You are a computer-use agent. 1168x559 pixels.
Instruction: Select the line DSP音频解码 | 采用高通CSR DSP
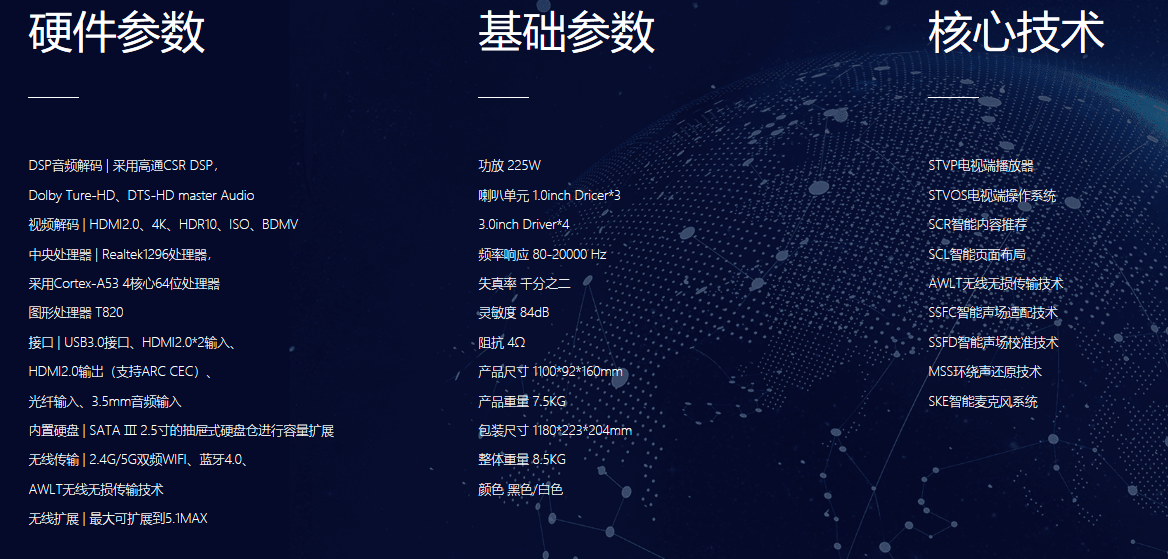(x=123, y=165)
